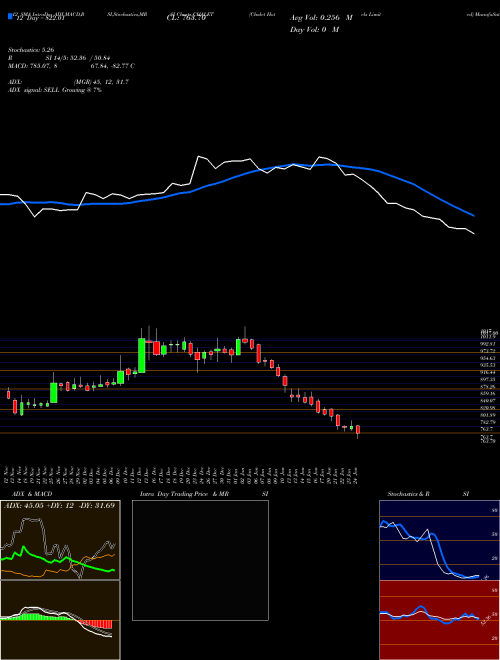Open the empty Intra Day Trading Price panel
The height and width of the screenshot is (660, 500).
coord(200,560)
